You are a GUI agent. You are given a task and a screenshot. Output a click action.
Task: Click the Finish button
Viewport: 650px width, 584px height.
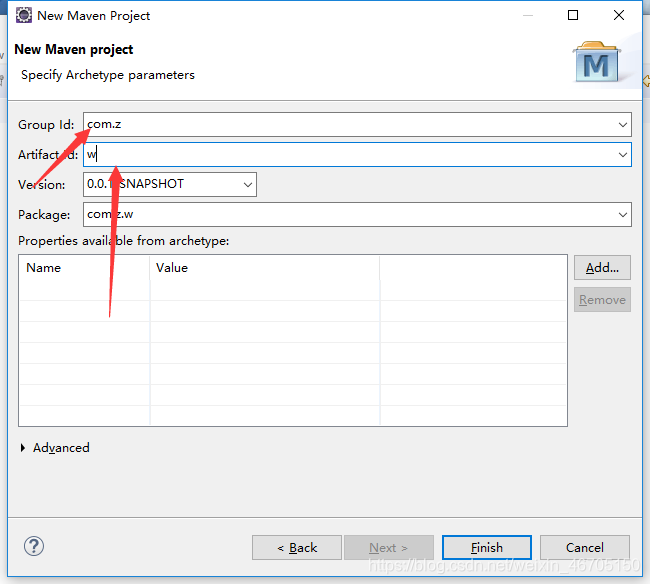click(x=487, y=548)
